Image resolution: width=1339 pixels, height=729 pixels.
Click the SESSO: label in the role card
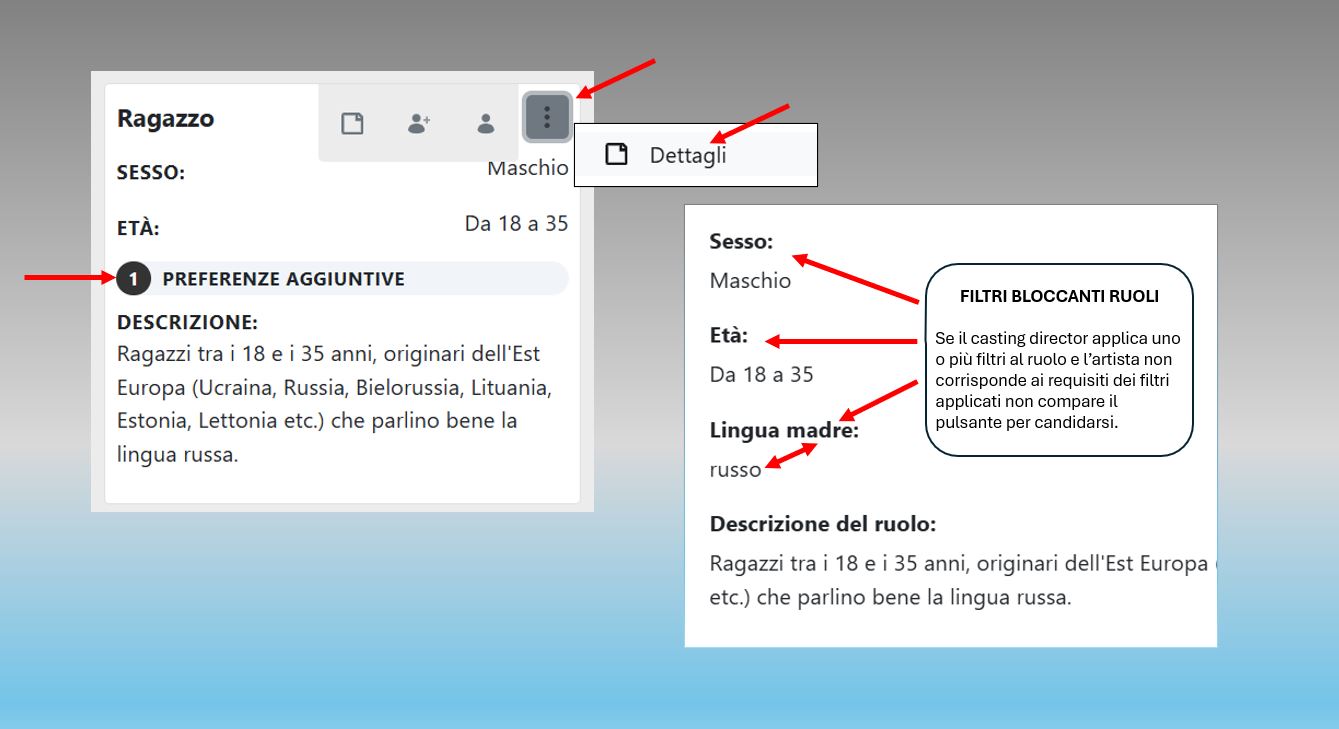click(151, 173)
